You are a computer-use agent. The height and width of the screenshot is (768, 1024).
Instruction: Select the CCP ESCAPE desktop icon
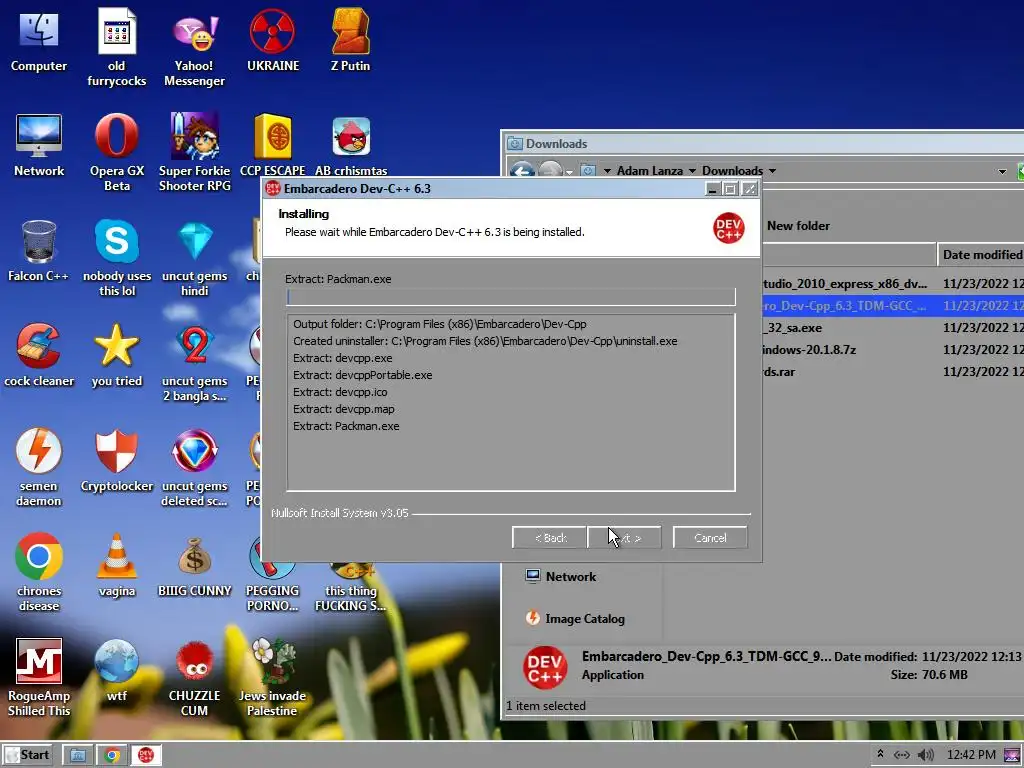[x=273, y=145]
